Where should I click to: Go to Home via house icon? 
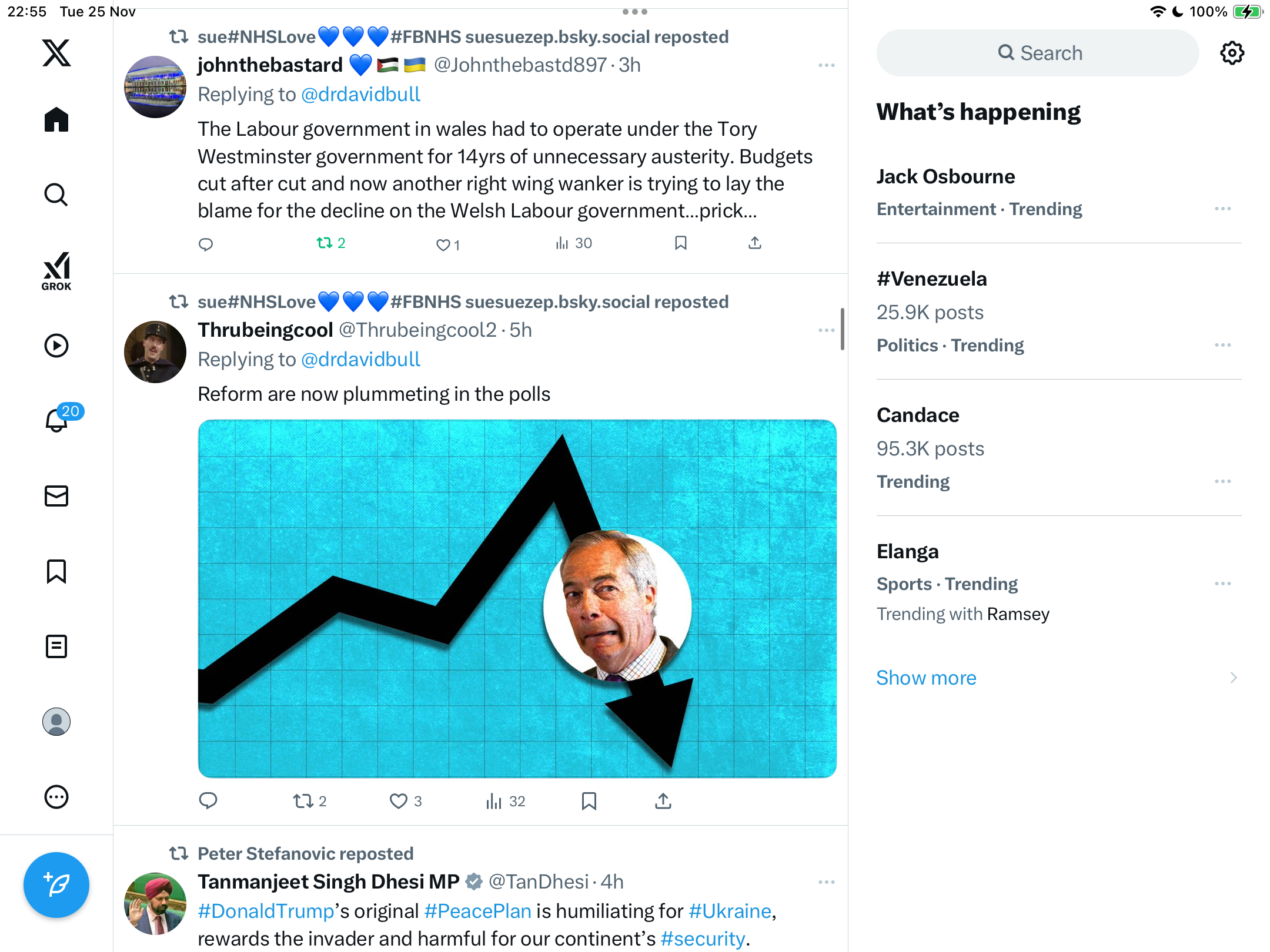[x=56, y=120]
